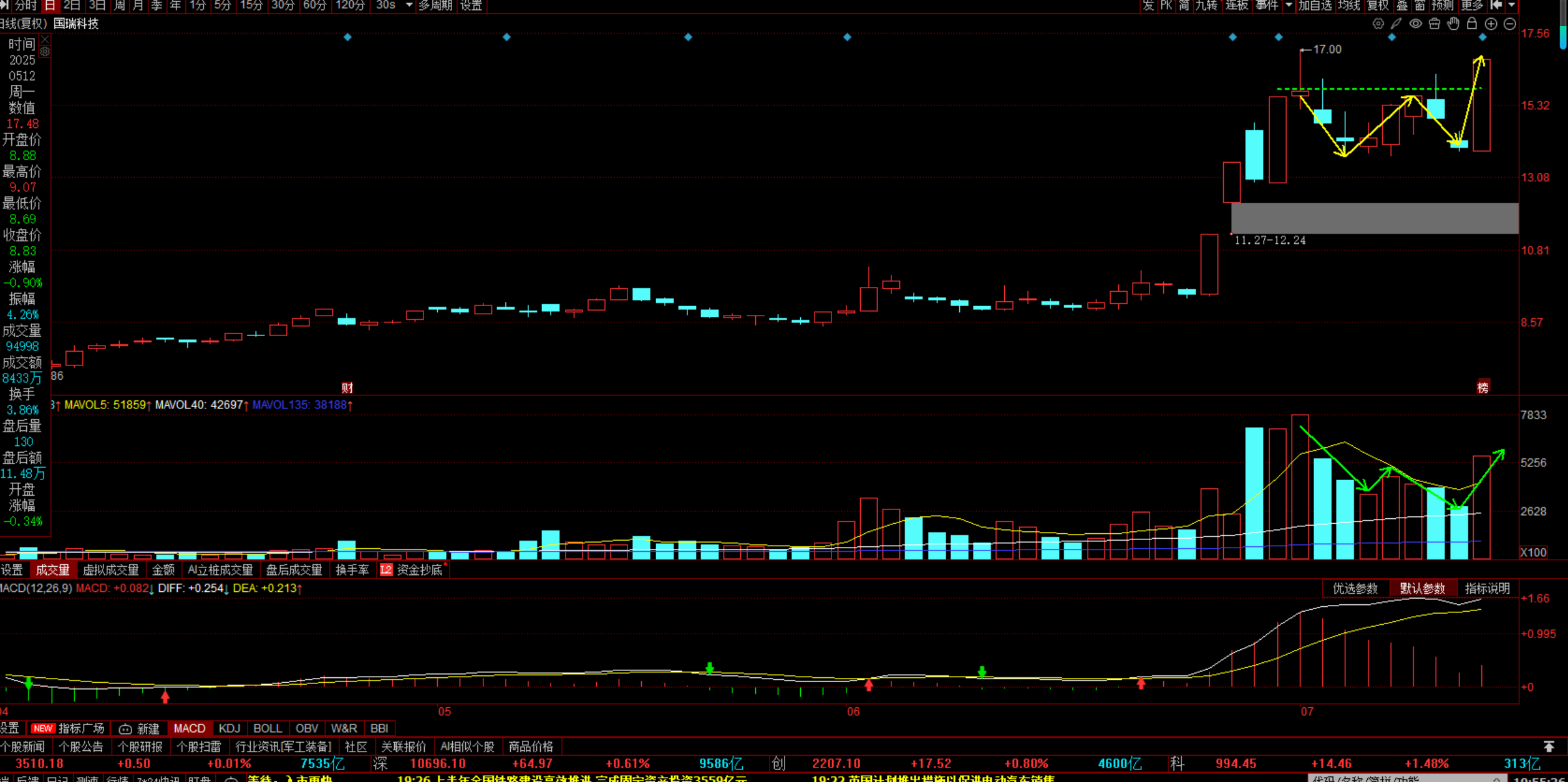
Task: Select the 60分 period
Action: (315, 5)
